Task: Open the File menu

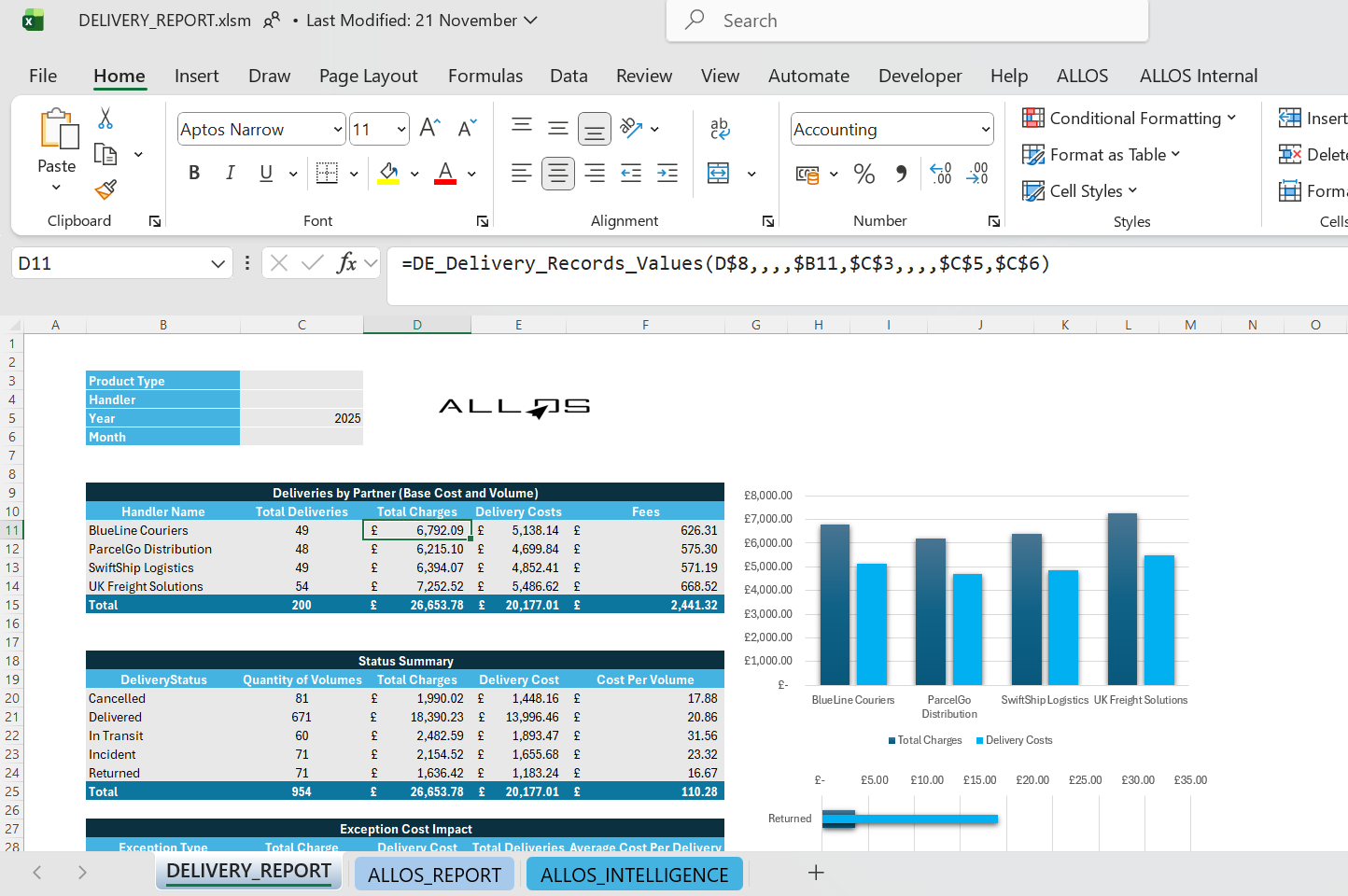Action: (43, 76)
